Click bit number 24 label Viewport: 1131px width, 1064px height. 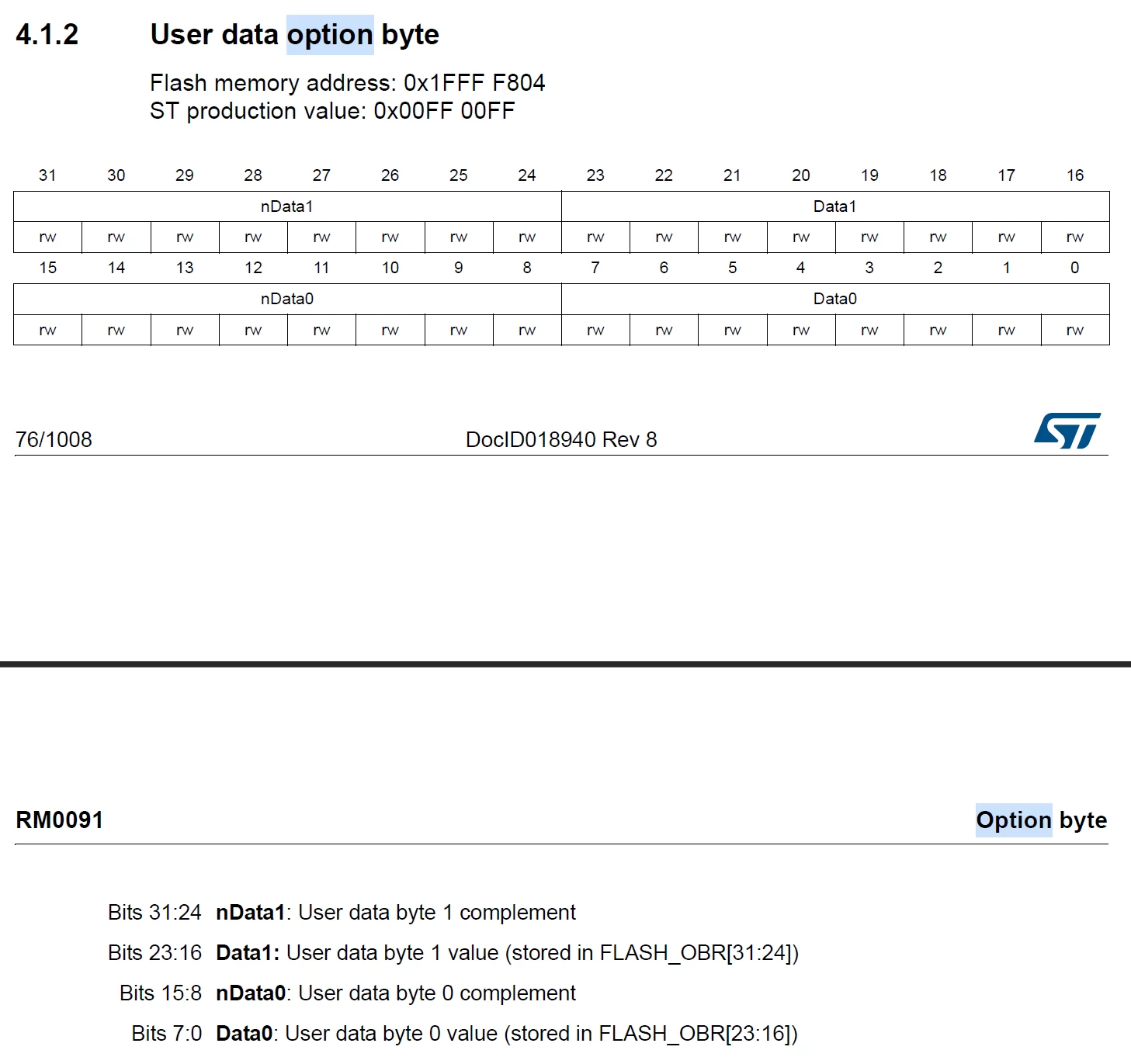click(527, 175)
